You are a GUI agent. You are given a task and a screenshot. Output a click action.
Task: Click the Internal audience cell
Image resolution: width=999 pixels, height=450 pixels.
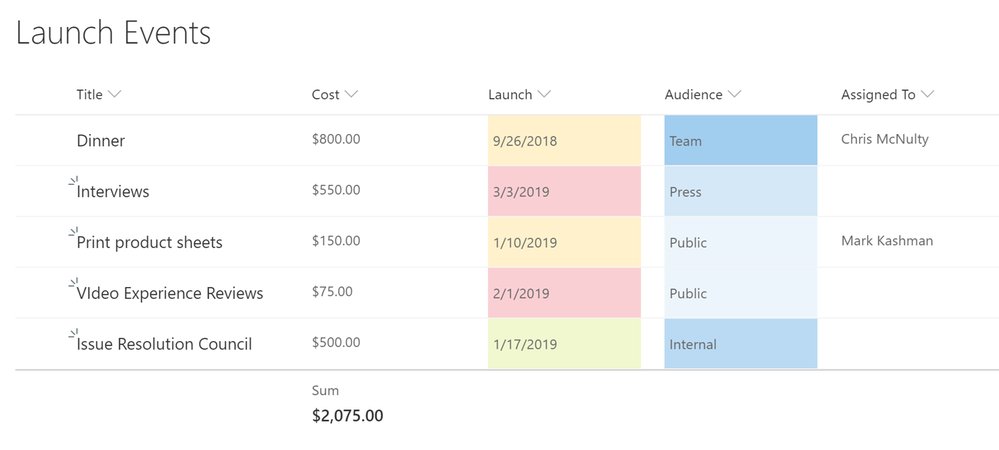click(x=740, y=344)
